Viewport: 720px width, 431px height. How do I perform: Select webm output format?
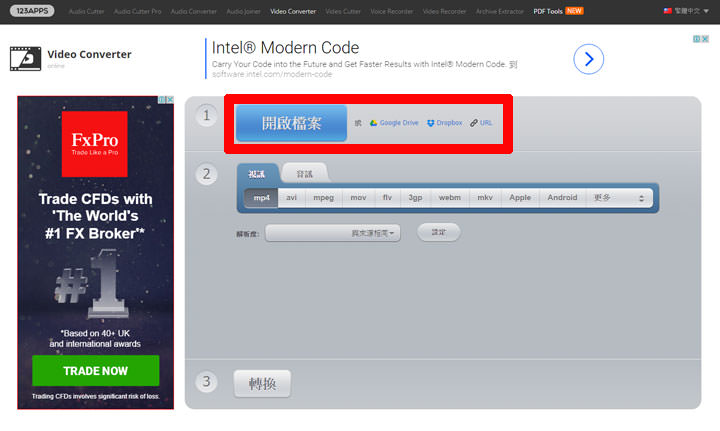click(450, 198)
